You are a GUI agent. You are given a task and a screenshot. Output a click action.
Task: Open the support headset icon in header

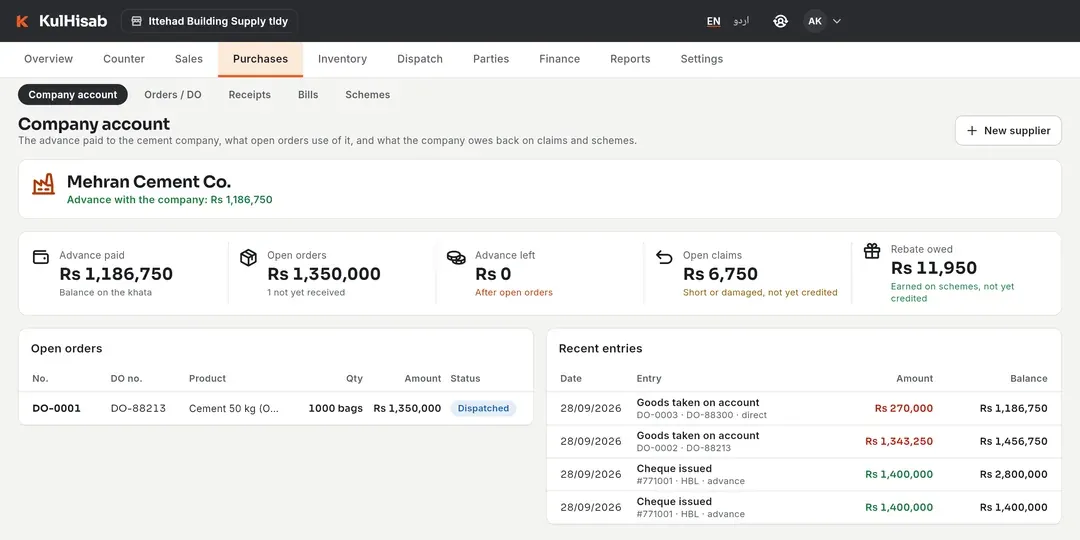[780, 21]
